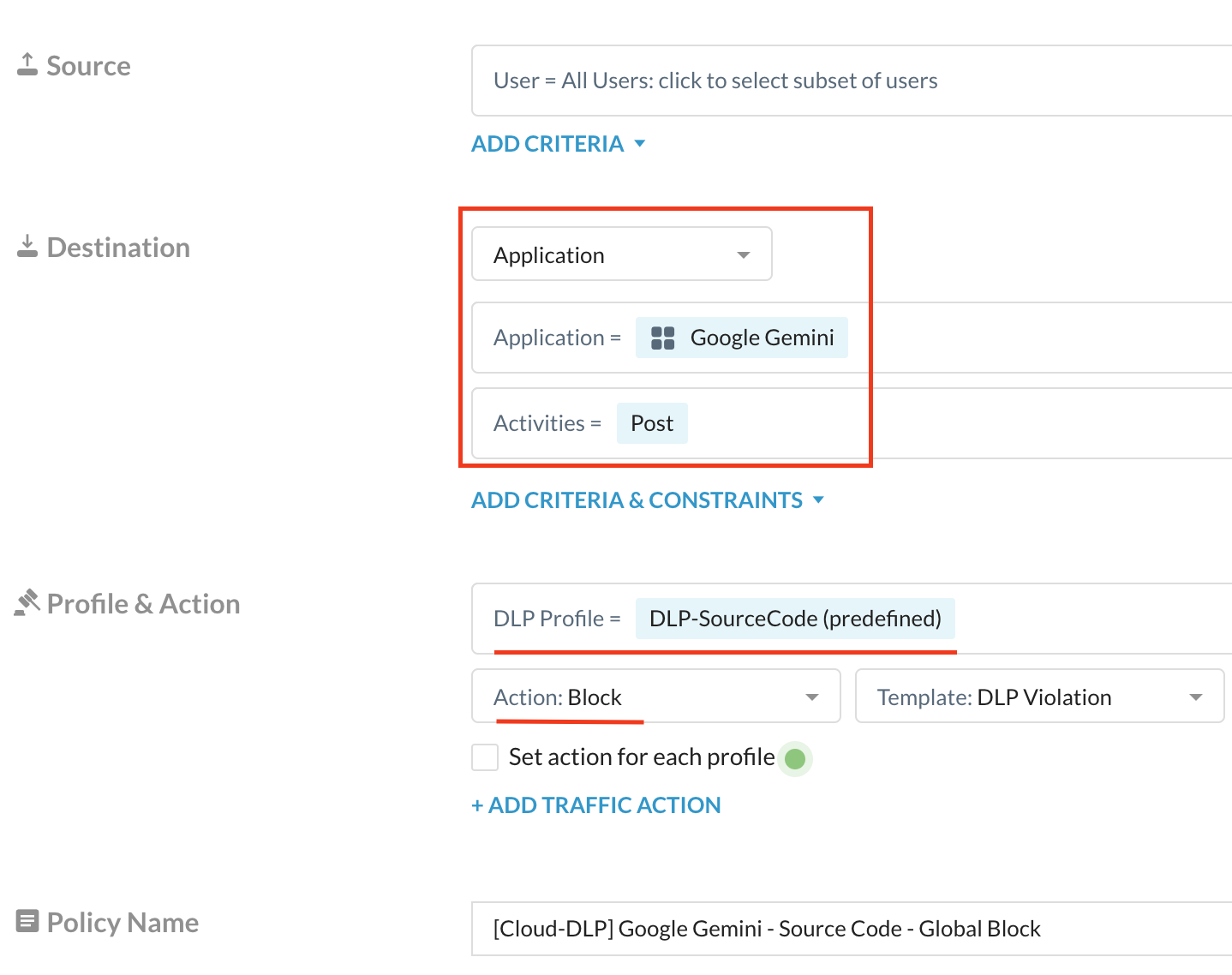The height and width of the screenshot is (975, 1232).
Task: Click the Profile & Action gavel icon
Action: click(x=27, y=602)
